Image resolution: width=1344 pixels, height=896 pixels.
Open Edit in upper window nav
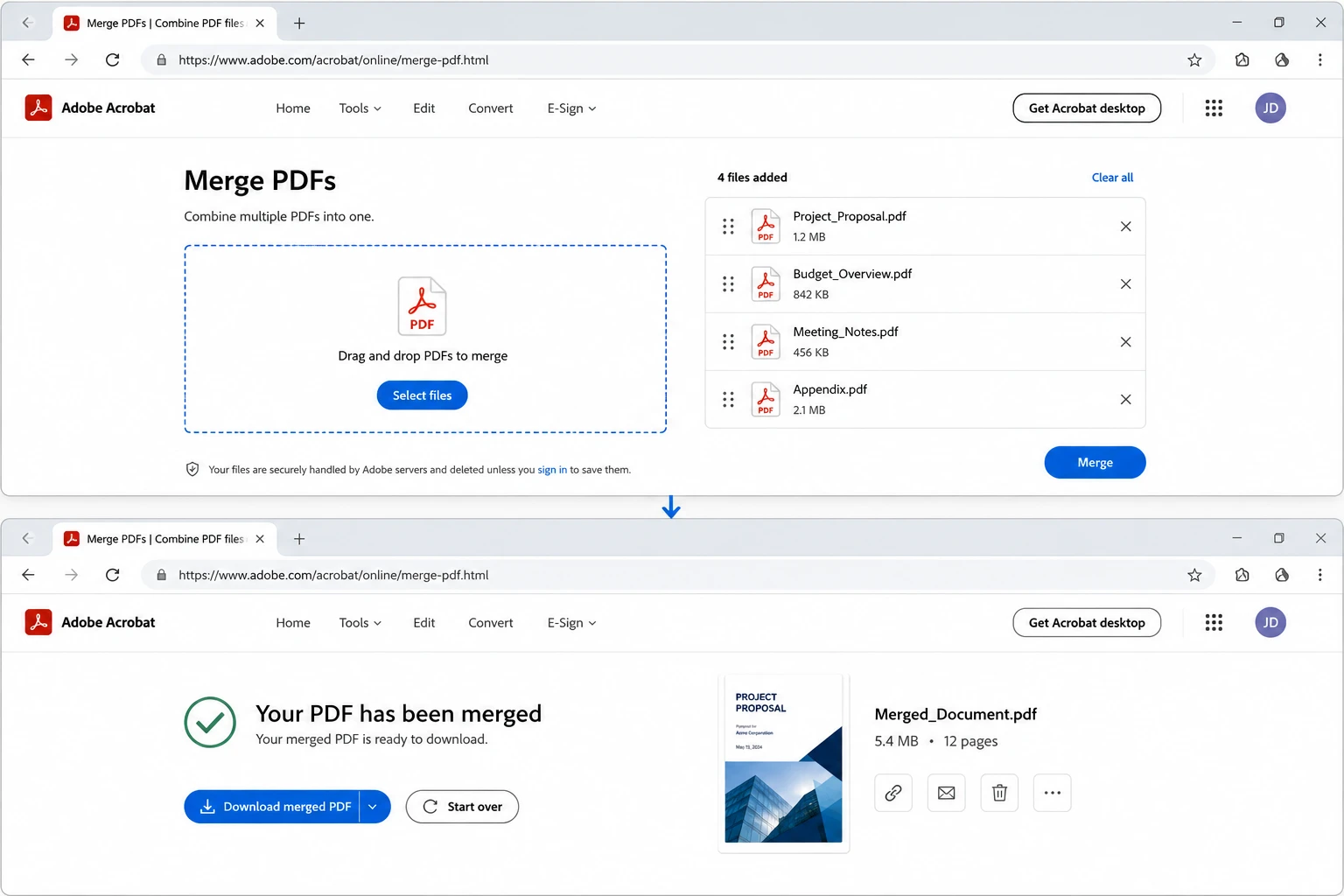(424, 108)
